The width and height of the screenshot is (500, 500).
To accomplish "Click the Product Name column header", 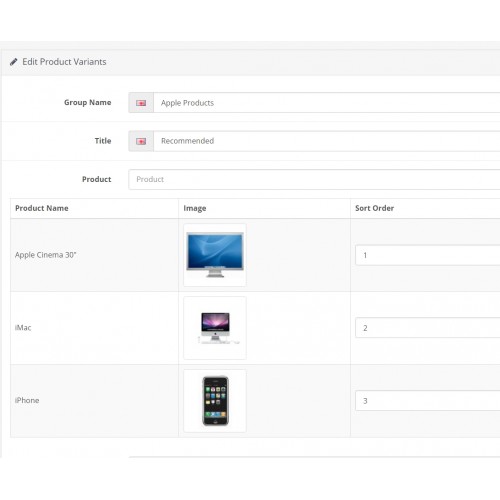I will pyautogui.click(x=42, y=208).
